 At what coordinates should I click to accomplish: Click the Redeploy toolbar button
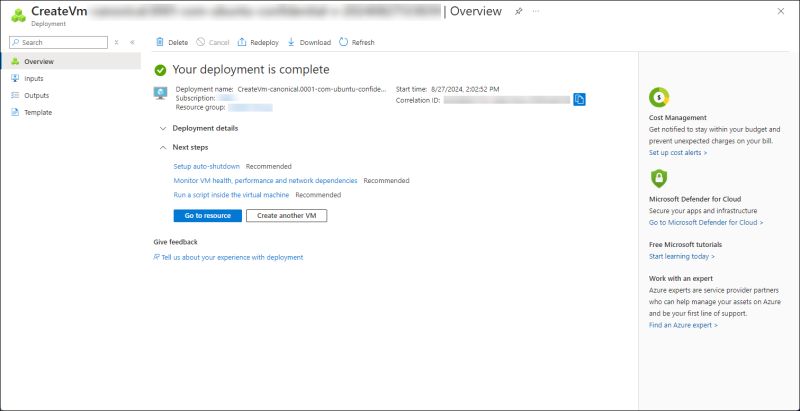(258, 42)
